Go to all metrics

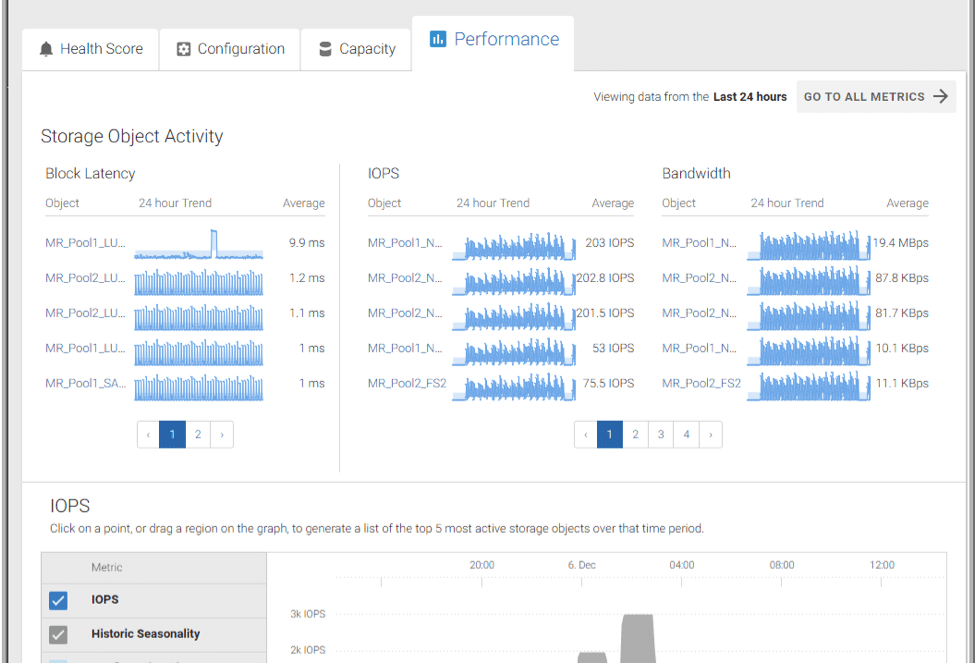pos(876,96)
